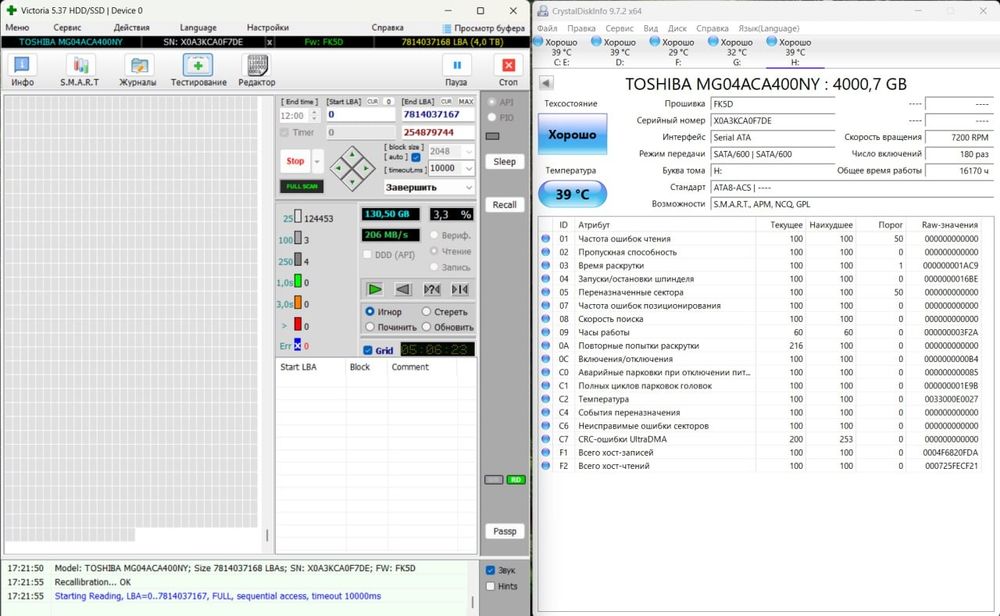
Task: Open the Stop button dropdown arrow
Action: (317, 161)
